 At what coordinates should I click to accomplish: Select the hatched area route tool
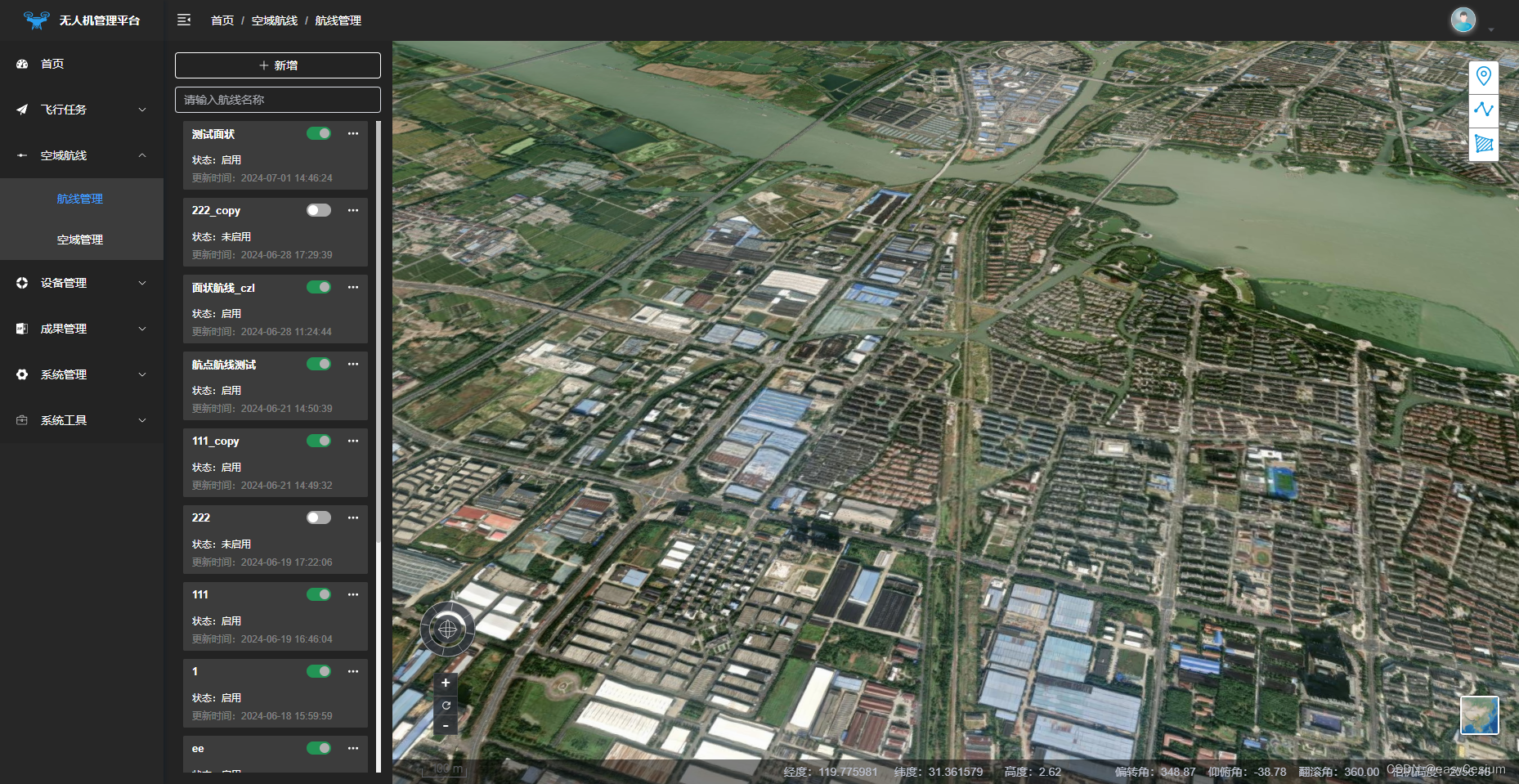coord(1484,145)
